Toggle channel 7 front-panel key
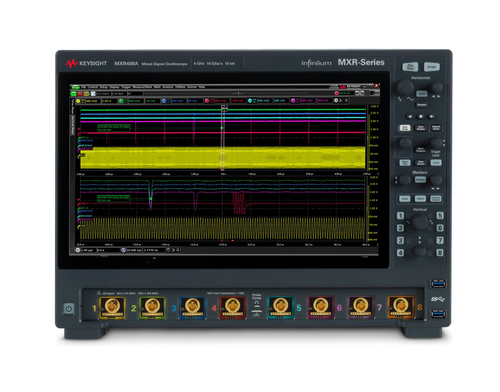This screenshot has height=392, width=500. tap(440, 240)
